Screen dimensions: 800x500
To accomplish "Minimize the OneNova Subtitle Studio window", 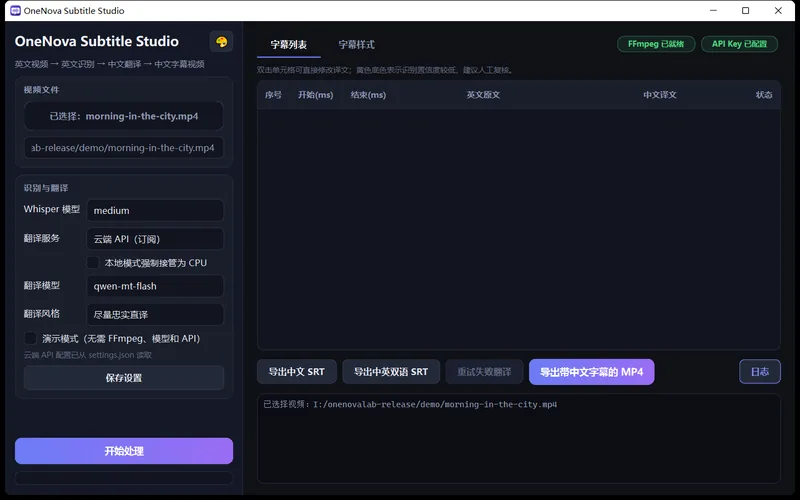I will pyautogui.click(x=713, y=11).
